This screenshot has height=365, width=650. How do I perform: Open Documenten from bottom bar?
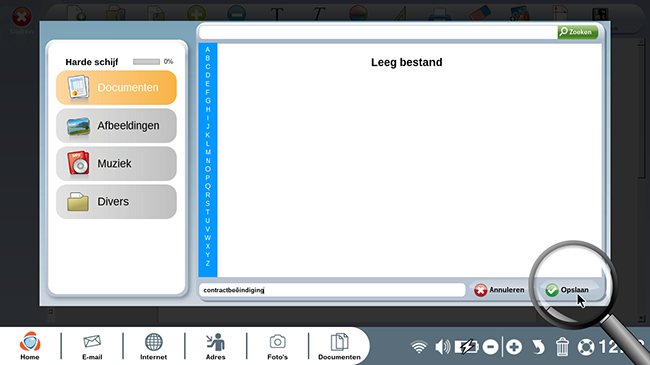click(339, 346)
